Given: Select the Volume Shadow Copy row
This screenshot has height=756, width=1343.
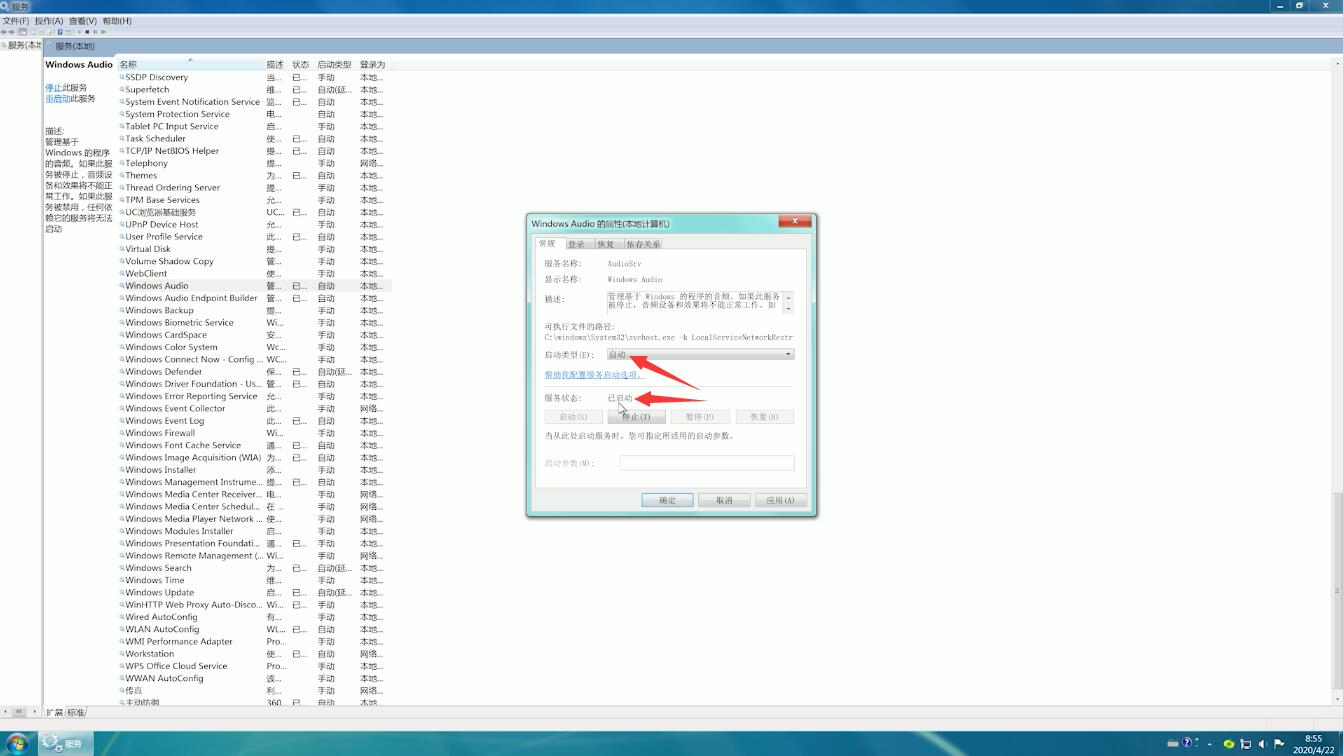Looking at the screenshot, I should [x=254, y=261].
